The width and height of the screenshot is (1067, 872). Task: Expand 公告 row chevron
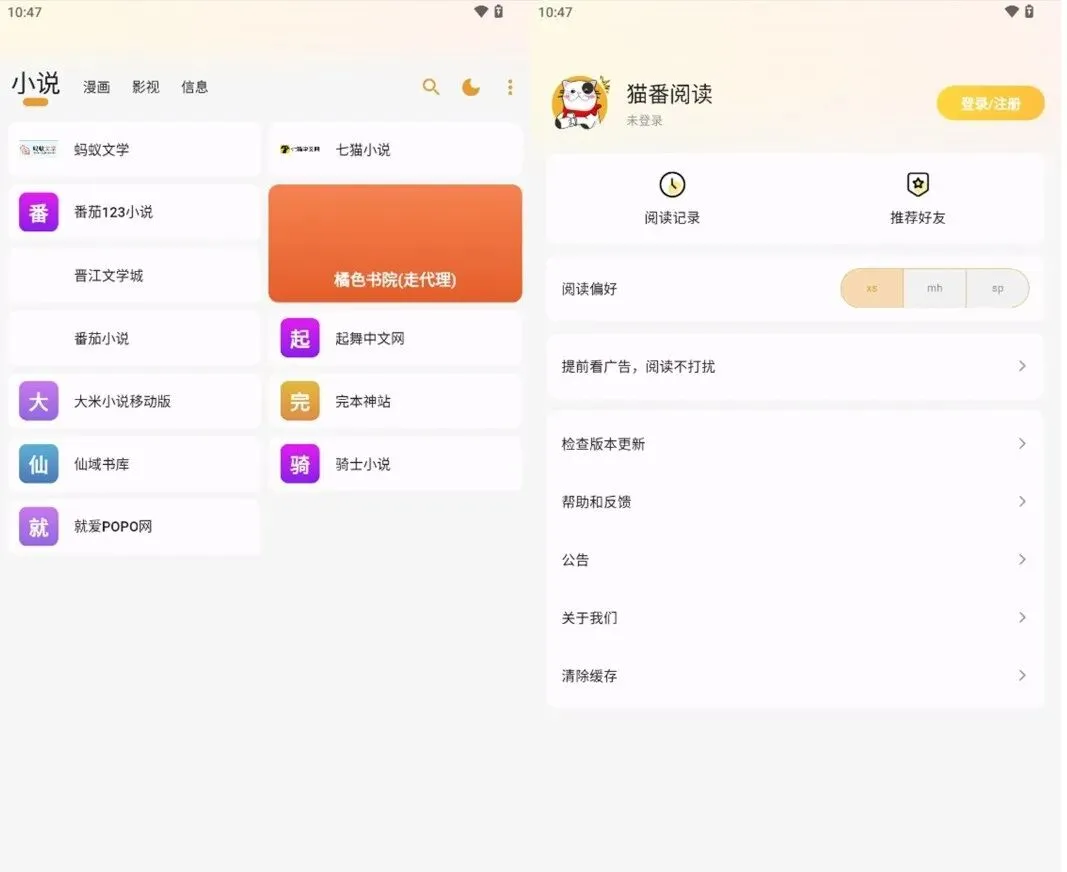[1022, 560]
